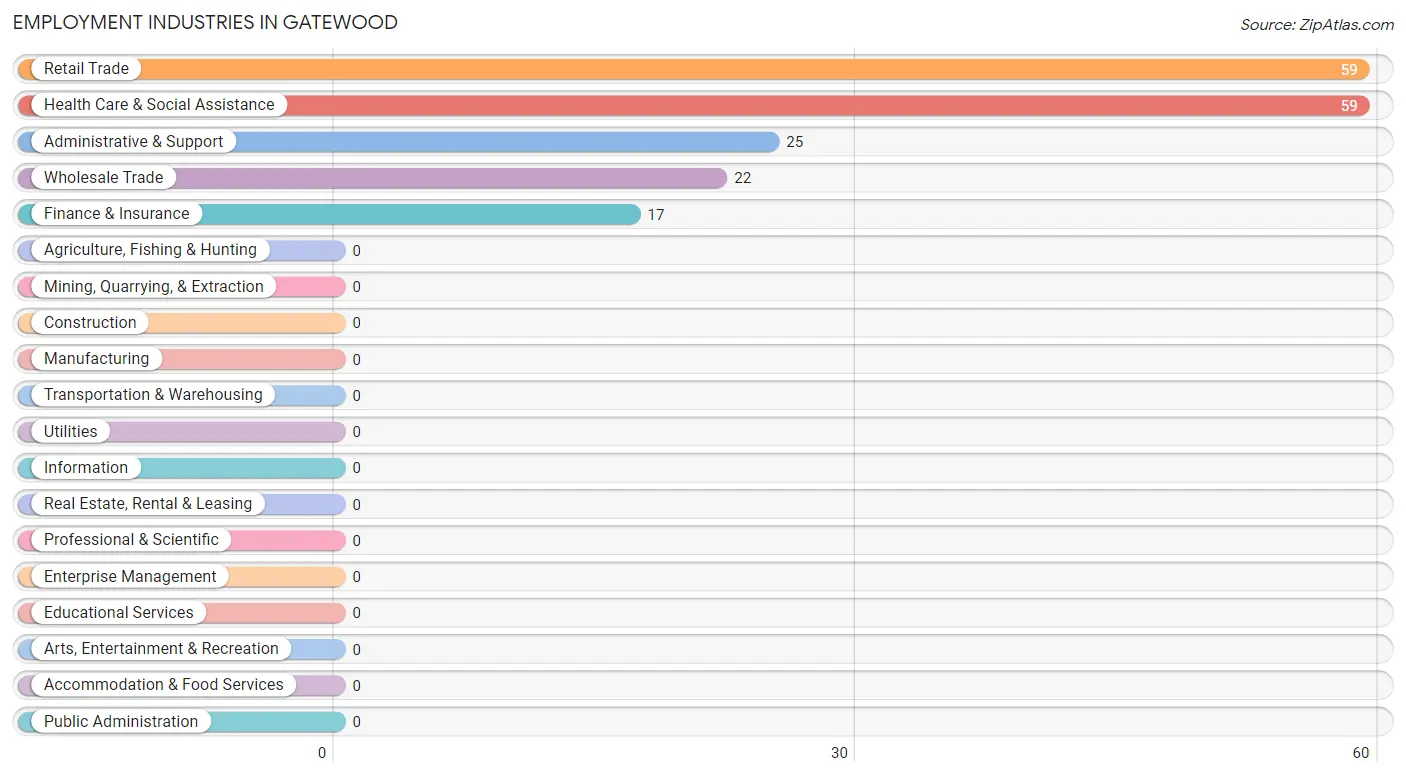This screenshot has height=776, width=1406.
Task: Select the Educational Services label
Action: (x=119, y=613)
